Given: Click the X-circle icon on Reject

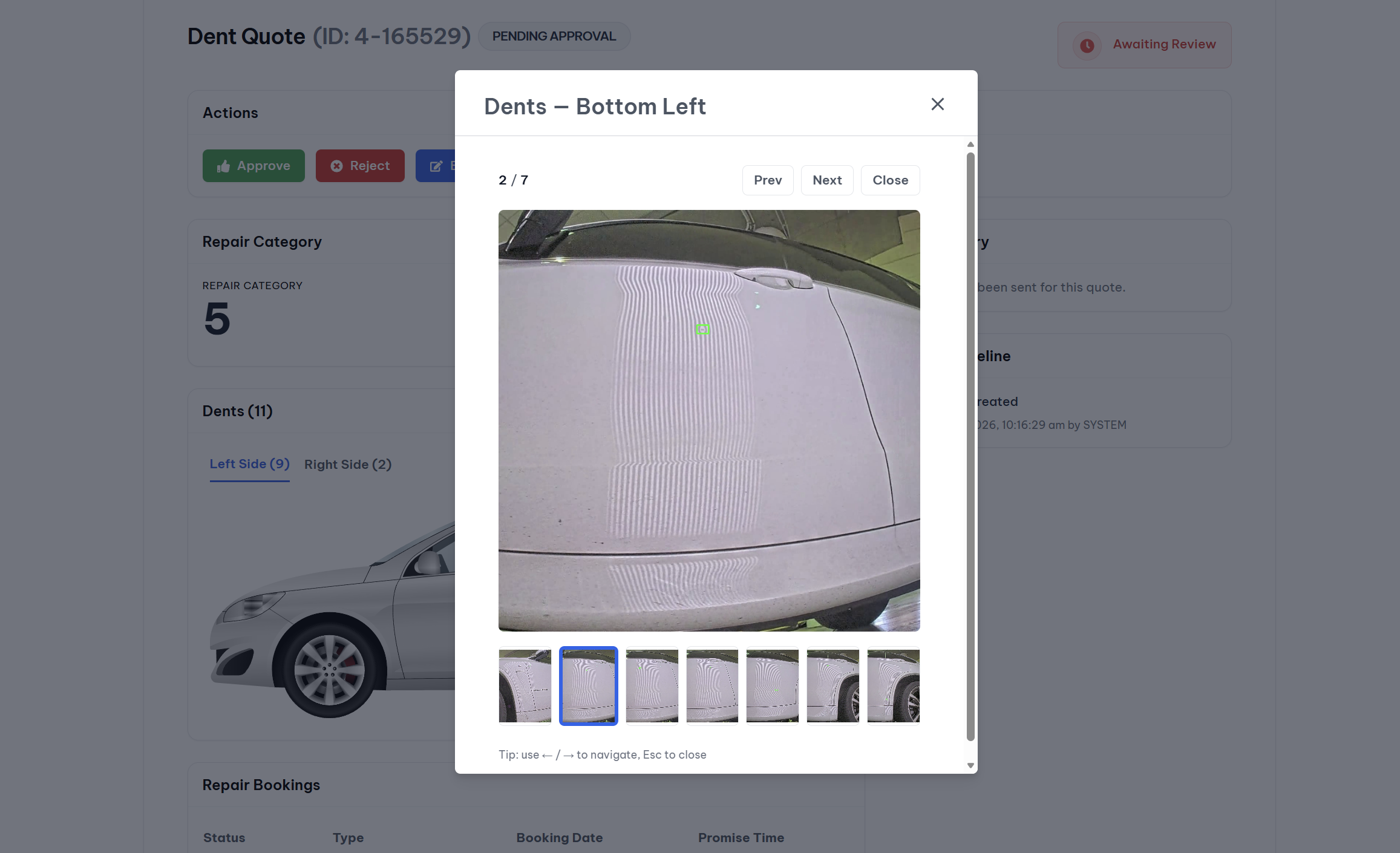Looking at the screenshot, I should [x=337, y=166].
